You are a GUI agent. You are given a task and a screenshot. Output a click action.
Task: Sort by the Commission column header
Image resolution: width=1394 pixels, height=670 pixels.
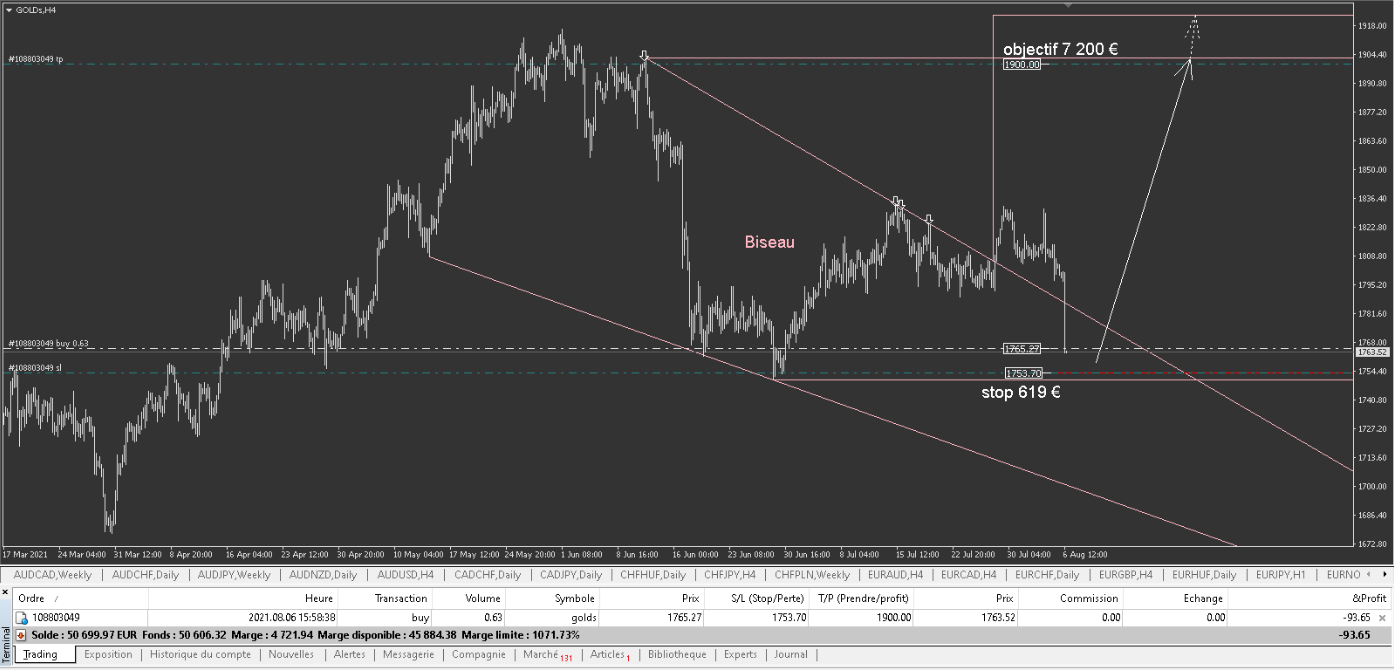click(x=1069, y=598)
